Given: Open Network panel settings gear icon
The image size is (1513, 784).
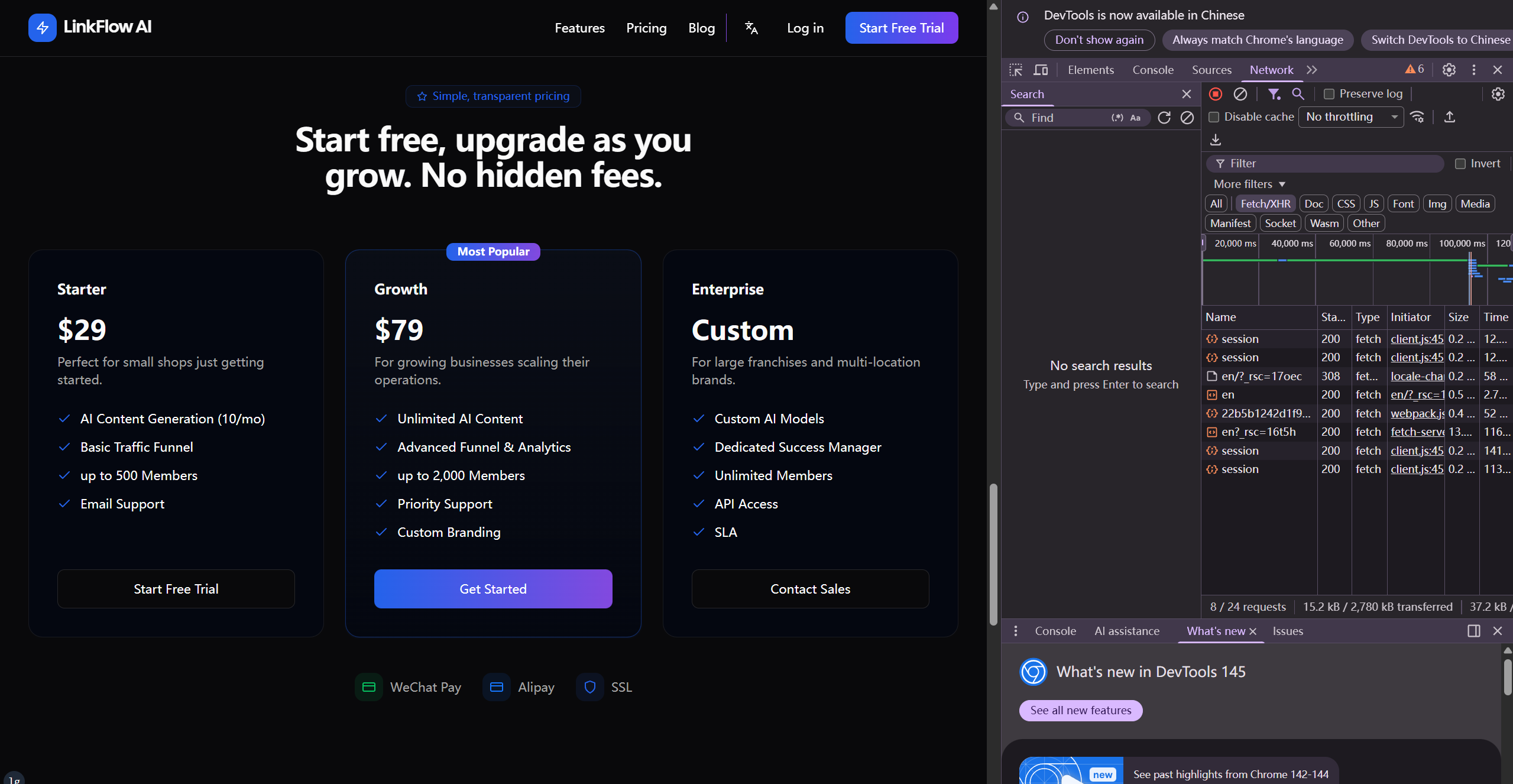Looking at the screenshot, I should (x=1498, y=94).
